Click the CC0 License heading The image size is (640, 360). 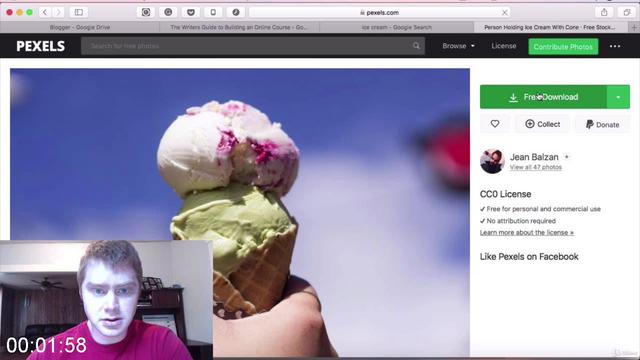point(505,194)
